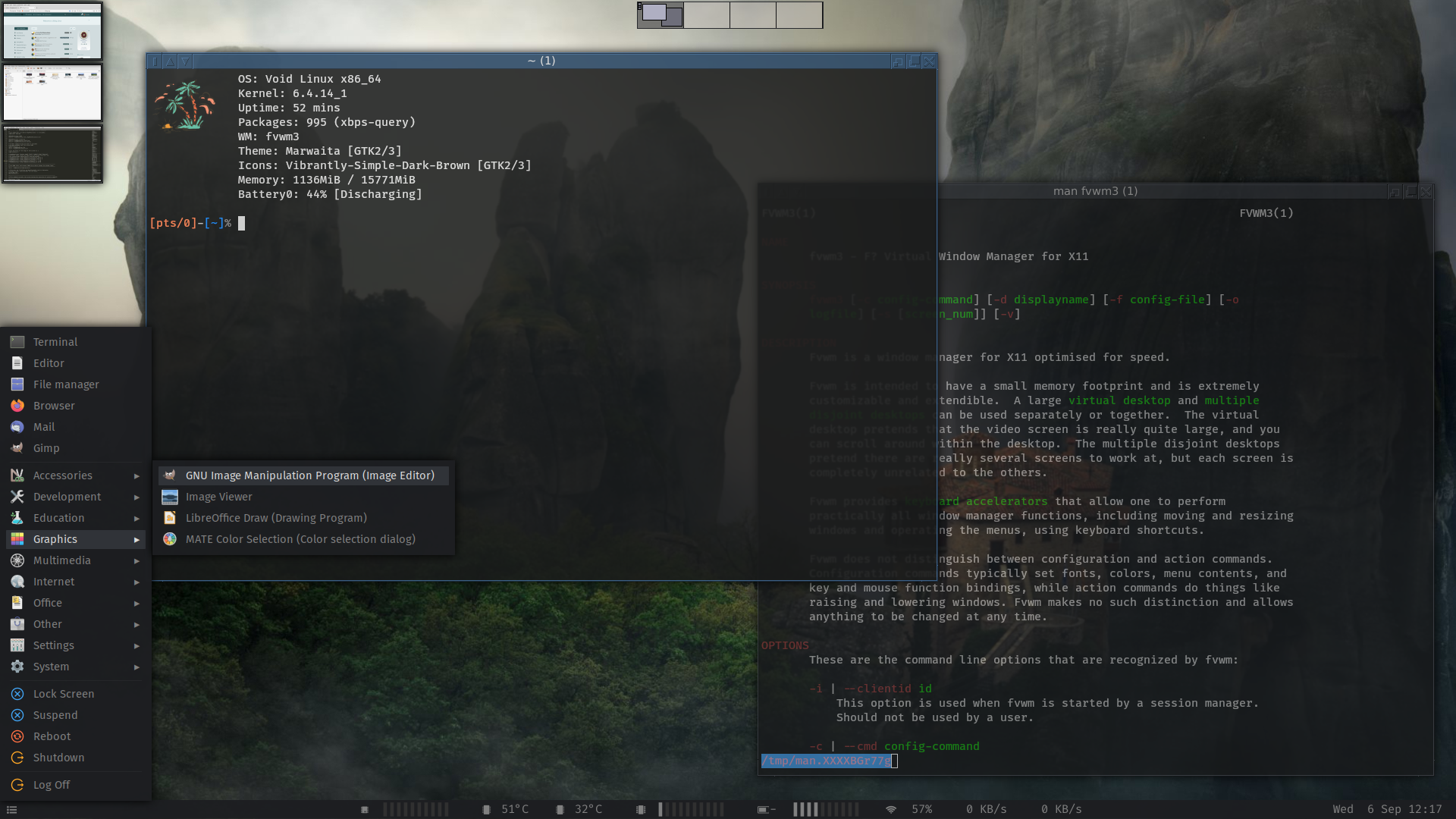Viewport: 1456px width, 819px height.
Task: Click Log Off in the menu
Action: tap(52, 785)
